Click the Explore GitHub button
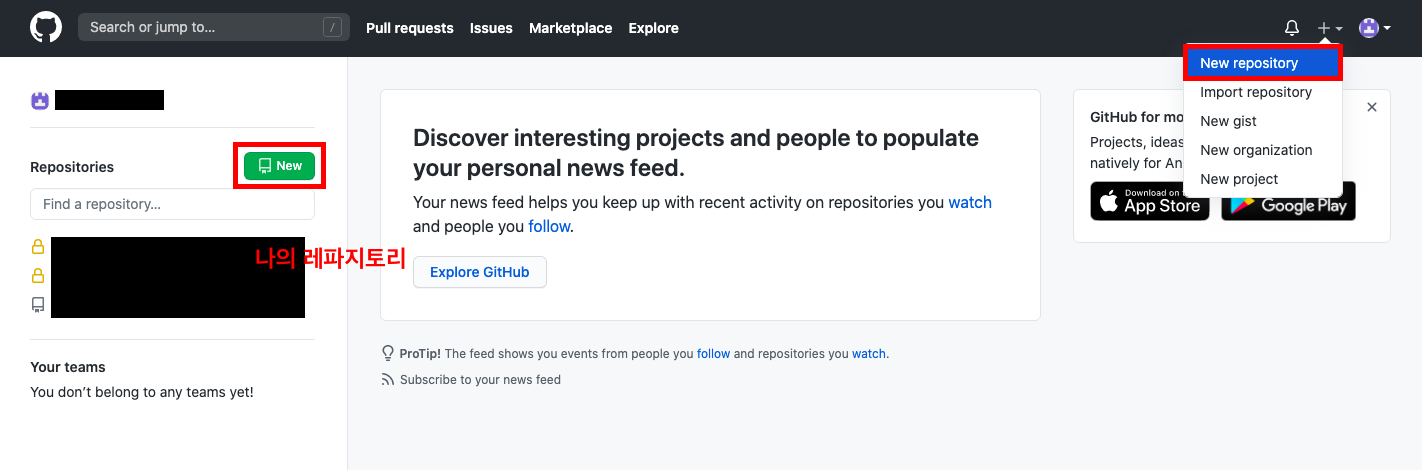This screenshot has width=1422, height=470. pyautogui.click(x=479, y=272)
